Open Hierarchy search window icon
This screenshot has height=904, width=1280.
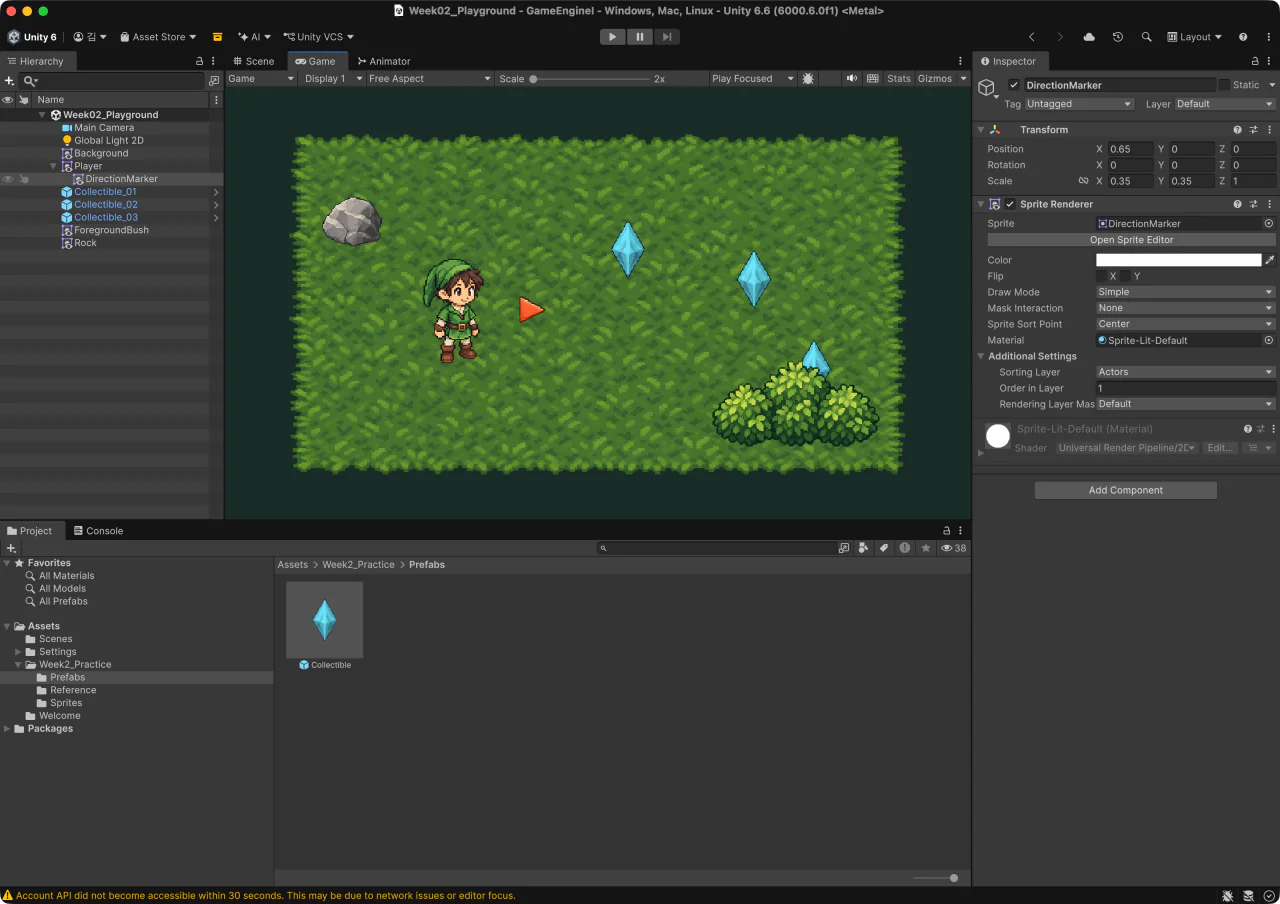pyautogui.click(x=214, y=81)
